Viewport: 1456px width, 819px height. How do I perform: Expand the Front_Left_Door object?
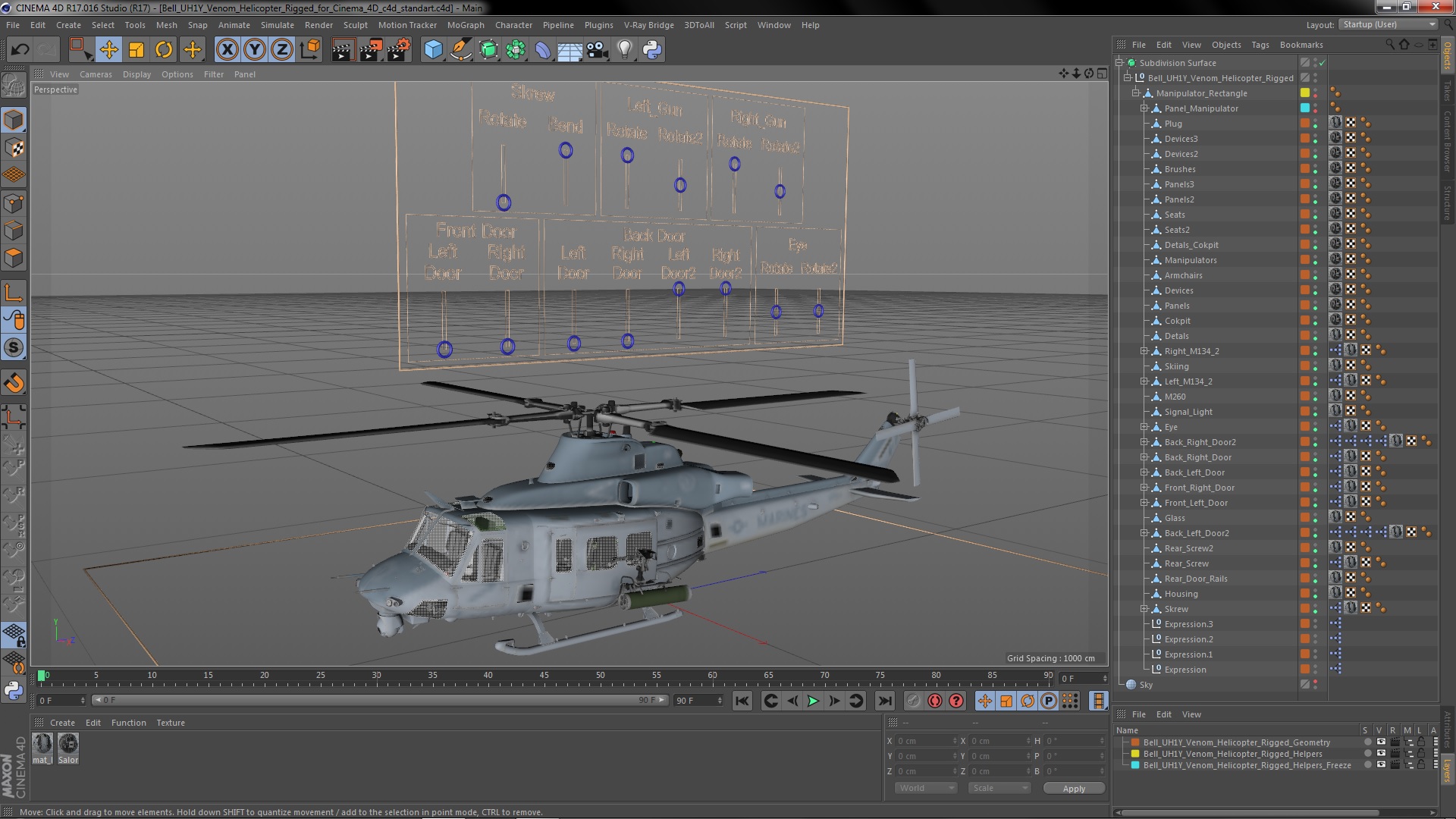tap(1144, 503)
